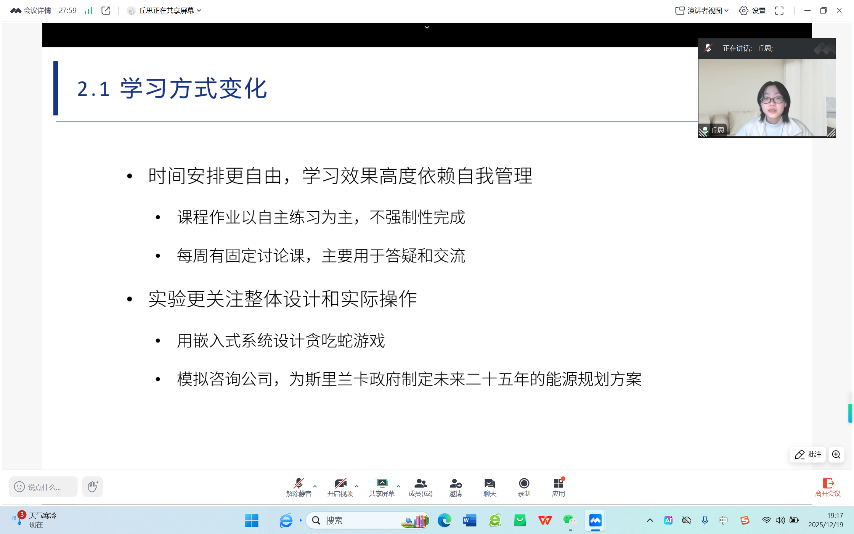
Task: Start recording the meeting
Action: click(523, 485)
